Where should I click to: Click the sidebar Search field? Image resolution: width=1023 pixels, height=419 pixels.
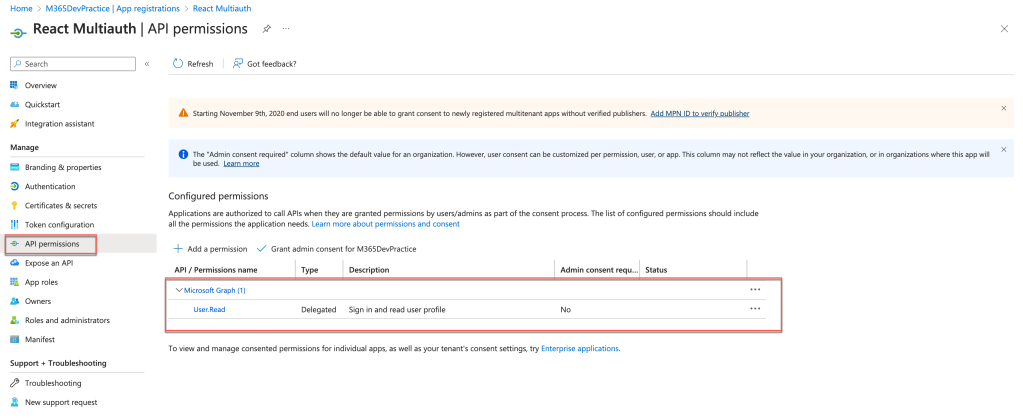(78, 64)
